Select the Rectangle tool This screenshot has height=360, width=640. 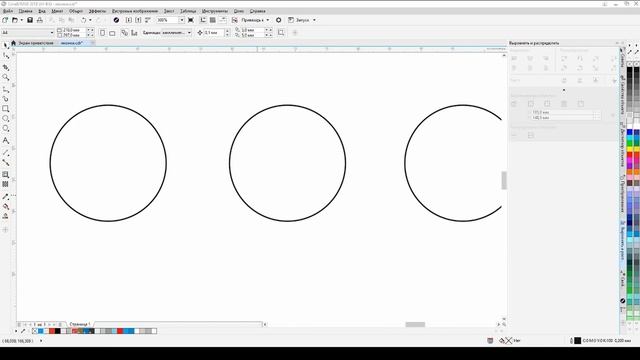[6, 109]
